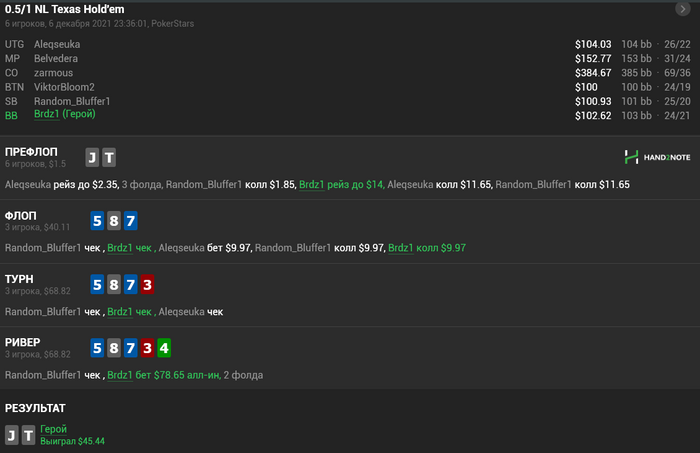The width and height of the screenshot is (700, 453).
Task: Click the ФЛОП section heading
Action: pos(21,216)
